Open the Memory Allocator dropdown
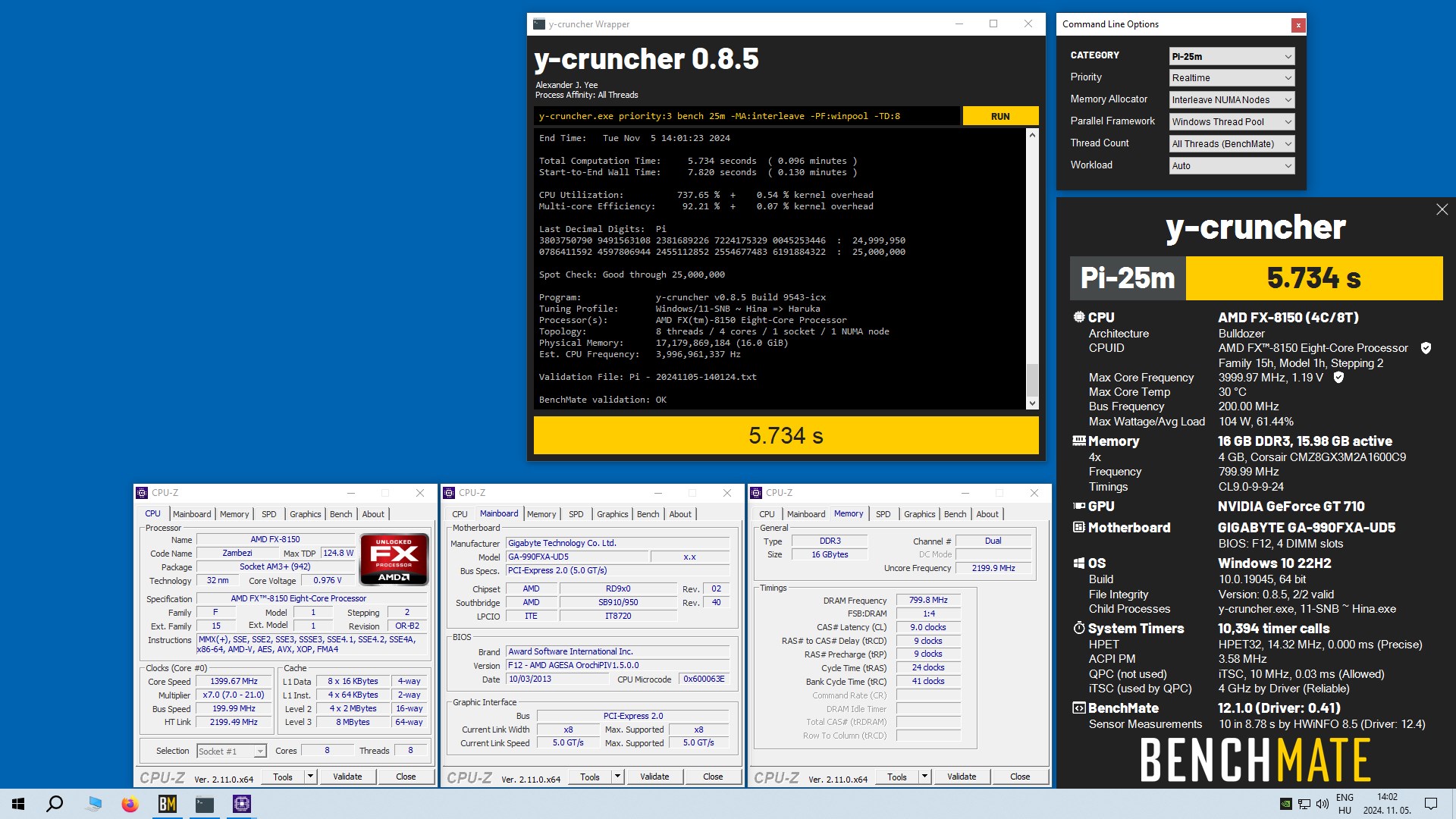1456x819 pixels. 1232,100
